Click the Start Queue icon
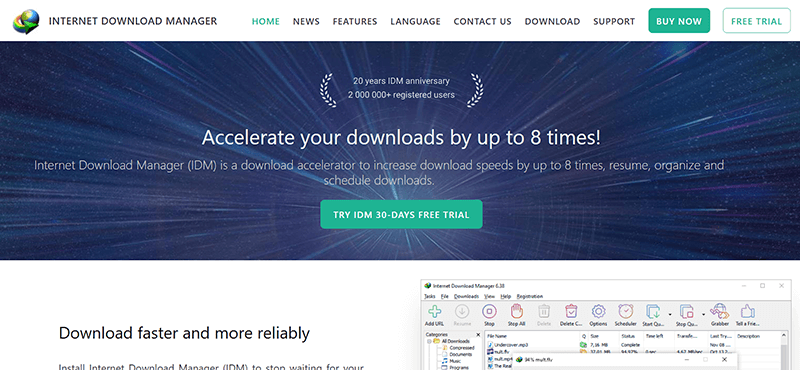Viewport: 800px width, 370px height. click(654, 311)
